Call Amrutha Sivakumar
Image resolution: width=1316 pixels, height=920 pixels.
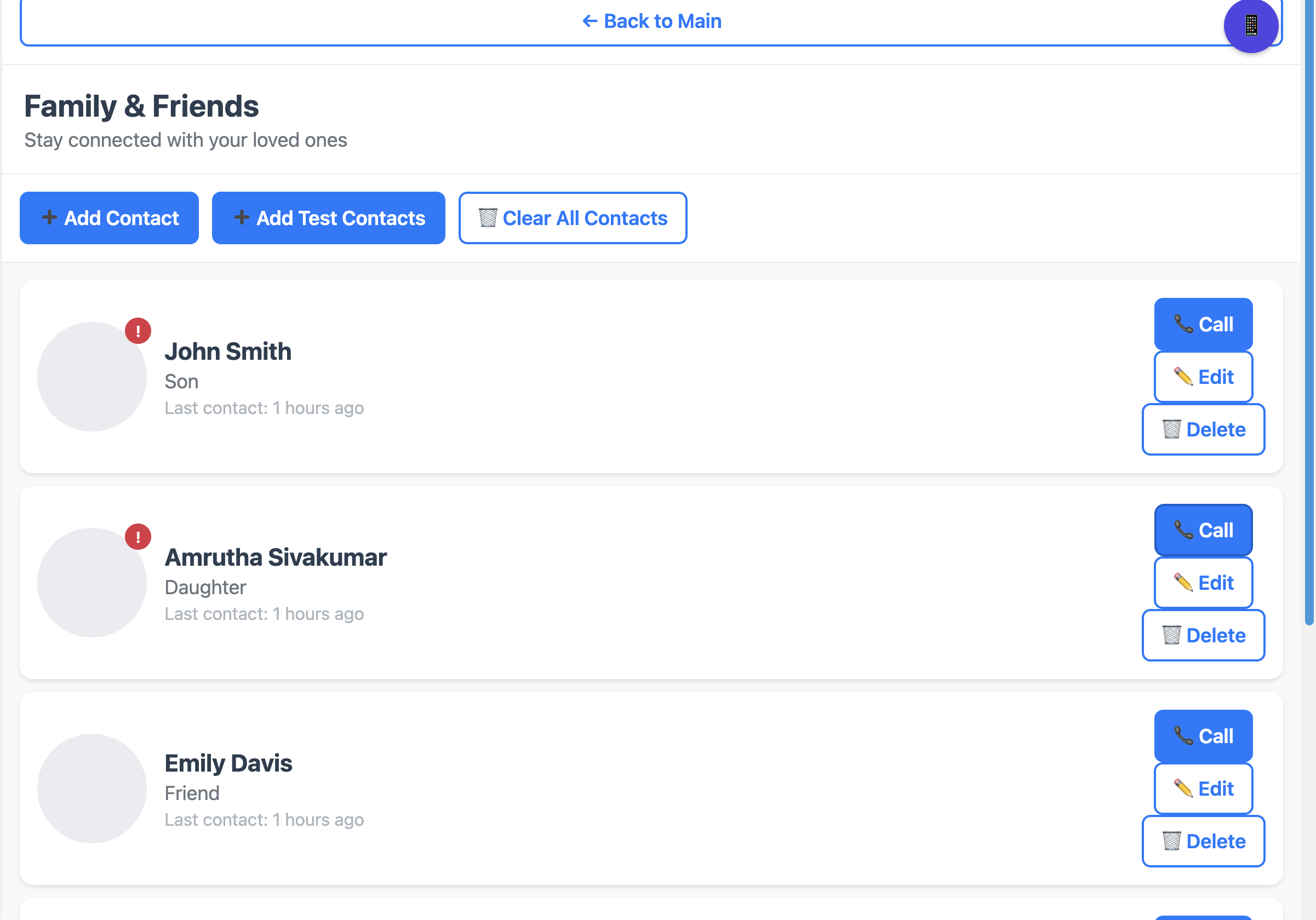click(x=1203, y=530)
